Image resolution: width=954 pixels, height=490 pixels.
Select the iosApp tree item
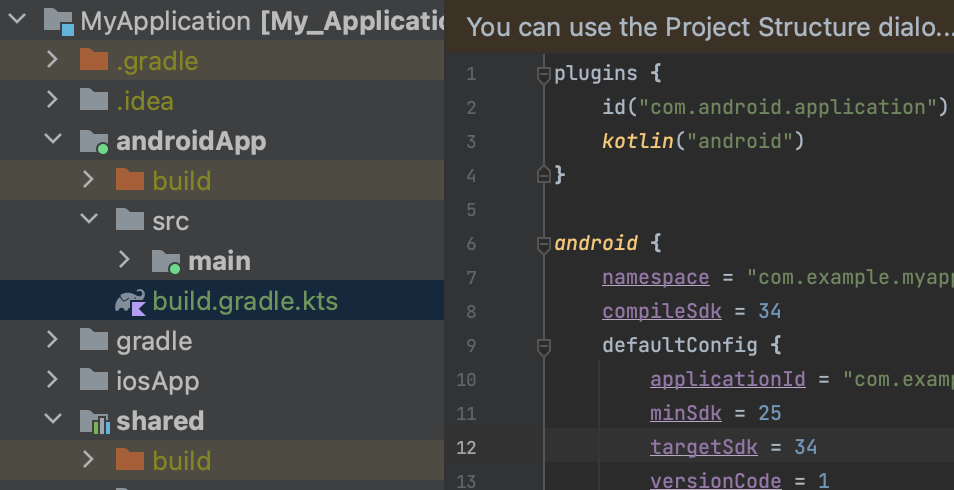[x=222, y=380]
